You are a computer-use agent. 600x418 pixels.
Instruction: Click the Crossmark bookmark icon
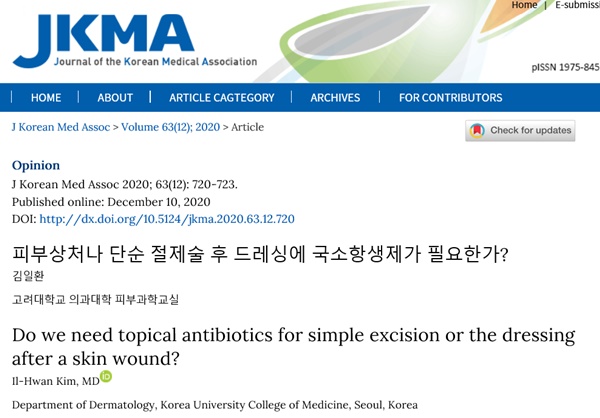(x=477, y=131)
